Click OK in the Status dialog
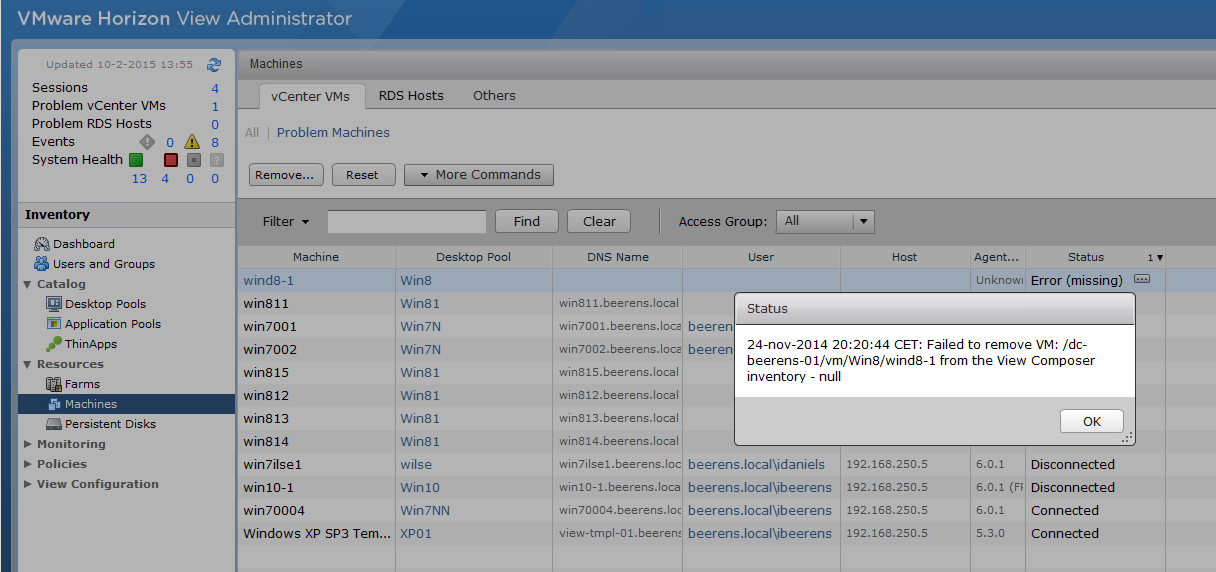 point(1092,422)
